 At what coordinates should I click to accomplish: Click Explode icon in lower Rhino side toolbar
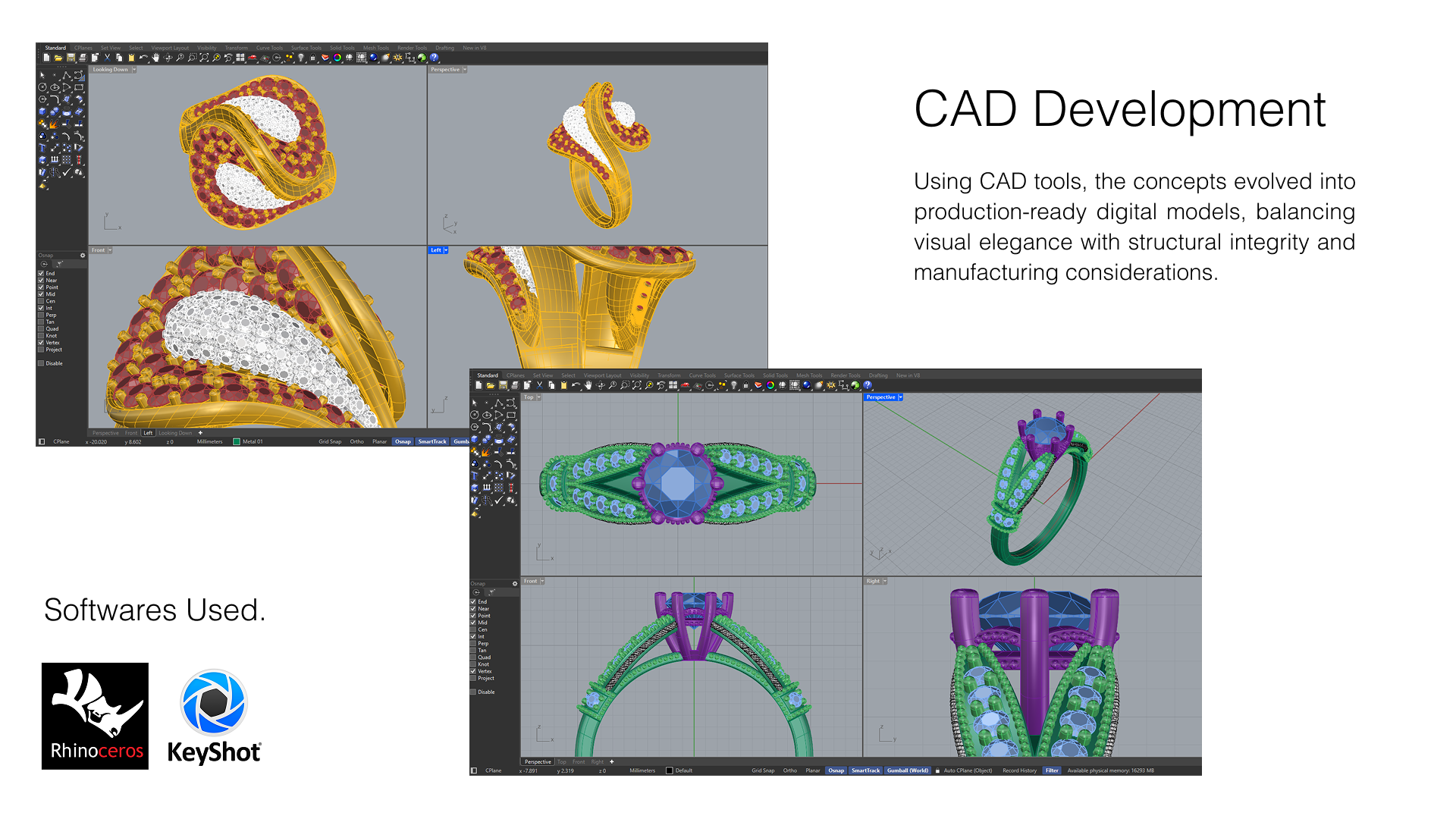486,452
